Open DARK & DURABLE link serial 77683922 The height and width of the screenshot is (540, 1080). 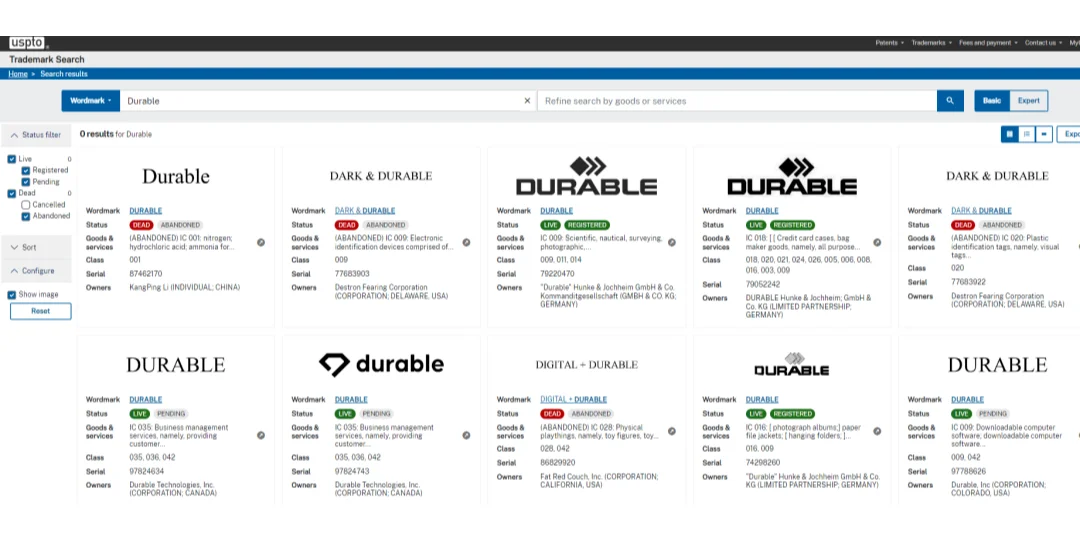tap(982, 211)
